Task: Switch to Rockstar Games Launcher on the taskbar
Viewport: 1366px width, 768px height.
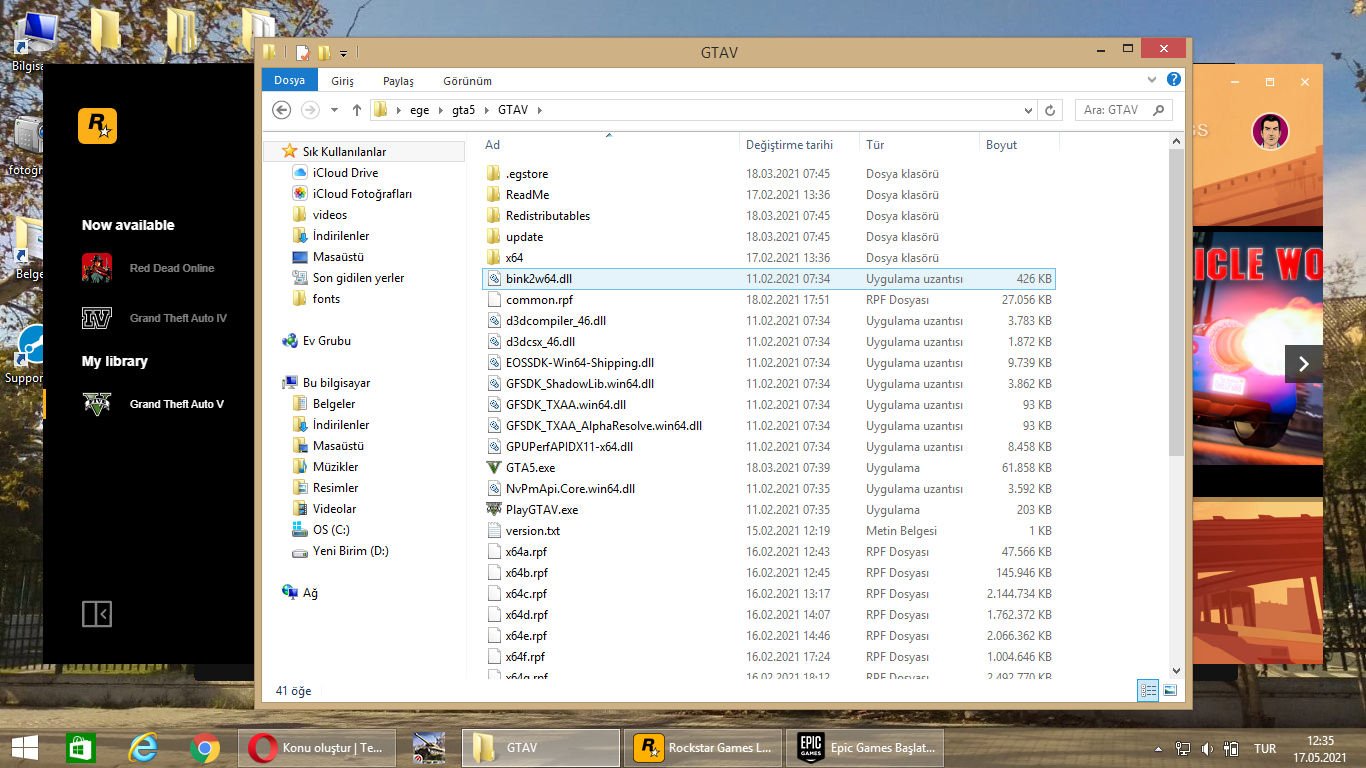Action: pos(704,748)
